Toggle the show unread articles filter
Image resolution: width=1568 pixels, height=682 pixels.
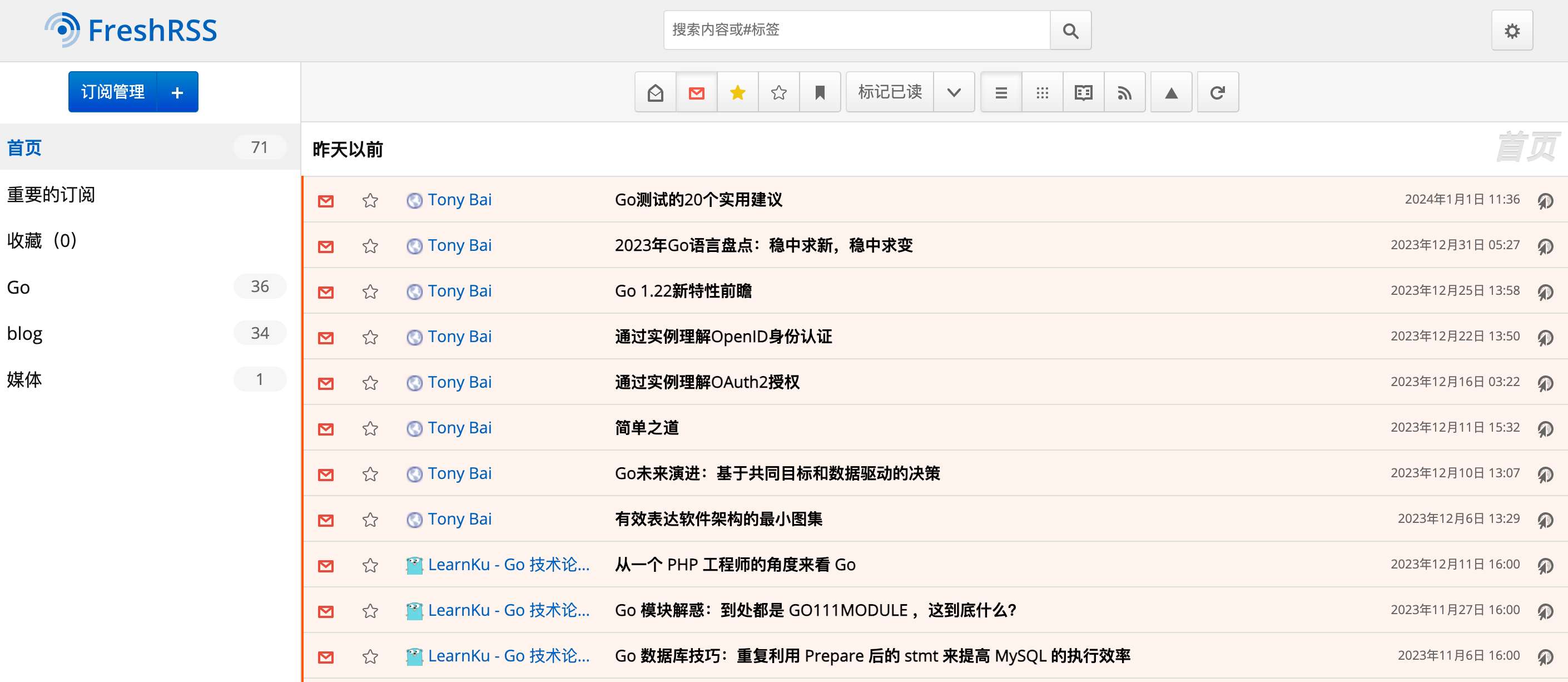click(696, 92)
